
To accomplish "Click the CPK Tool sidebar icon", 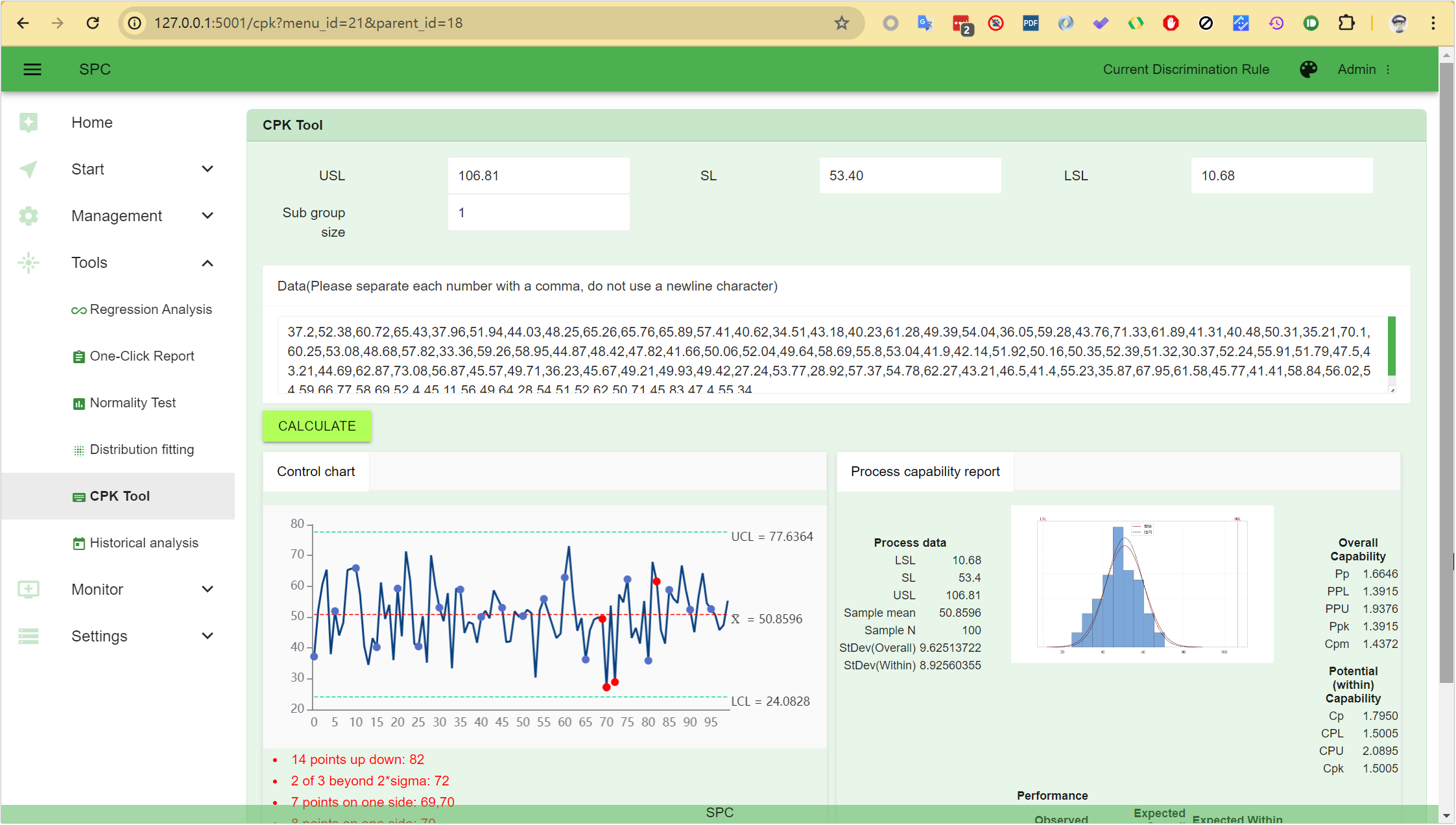I will click(x=77, y=495).
